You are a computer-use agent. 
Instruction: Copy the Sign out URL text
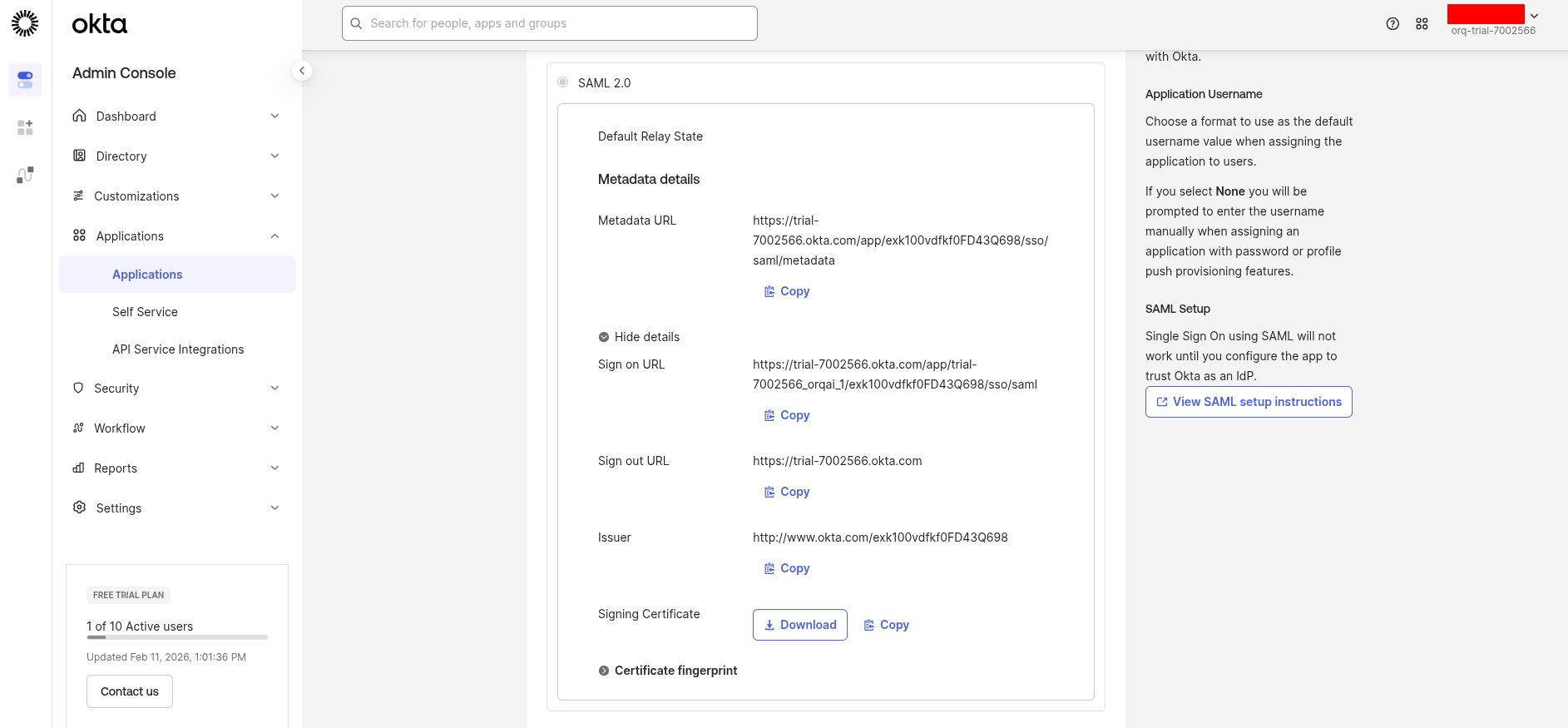tap(787, 492)
